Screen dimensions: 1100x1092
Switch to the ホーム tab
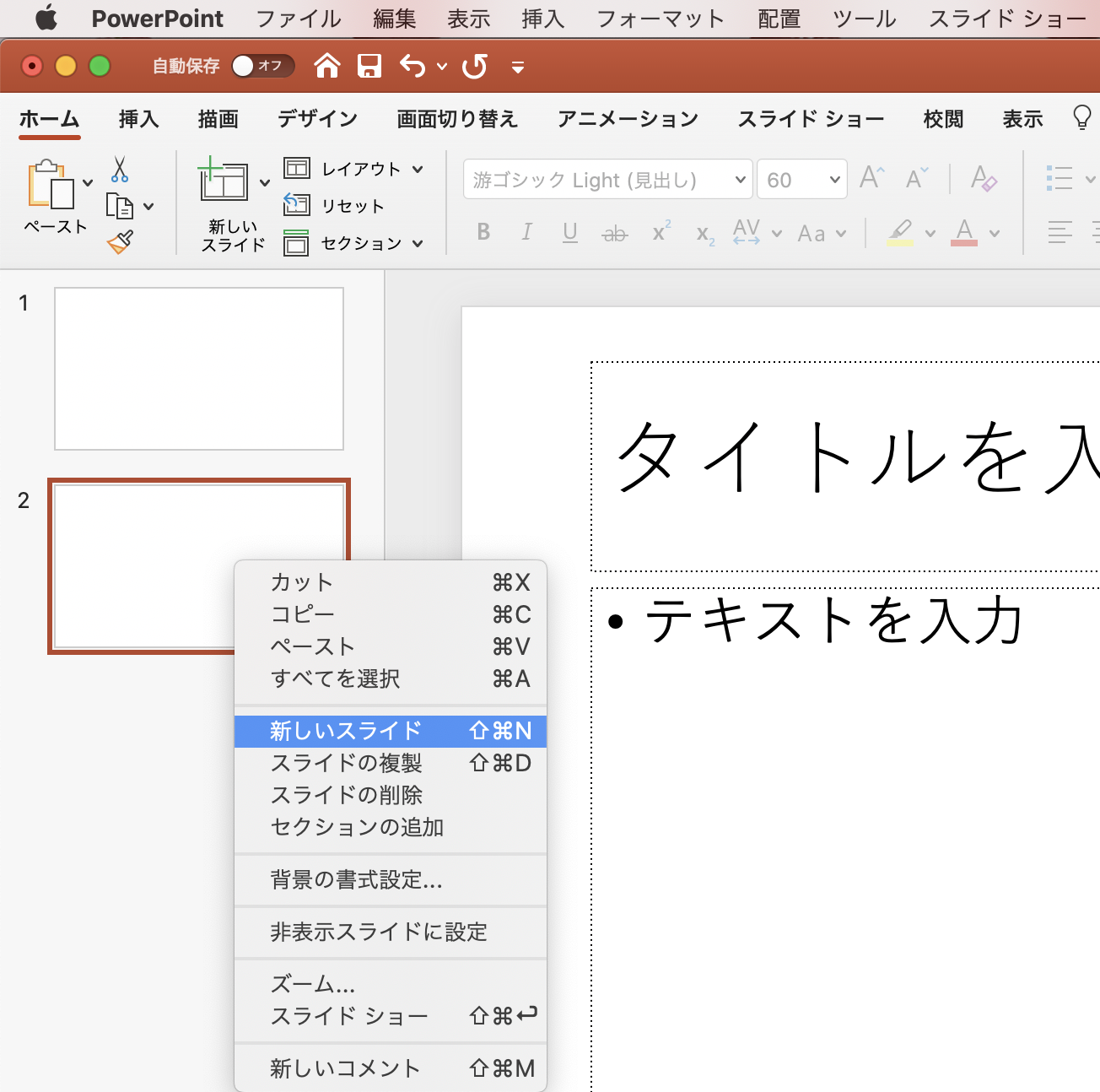tap(50, 119)
